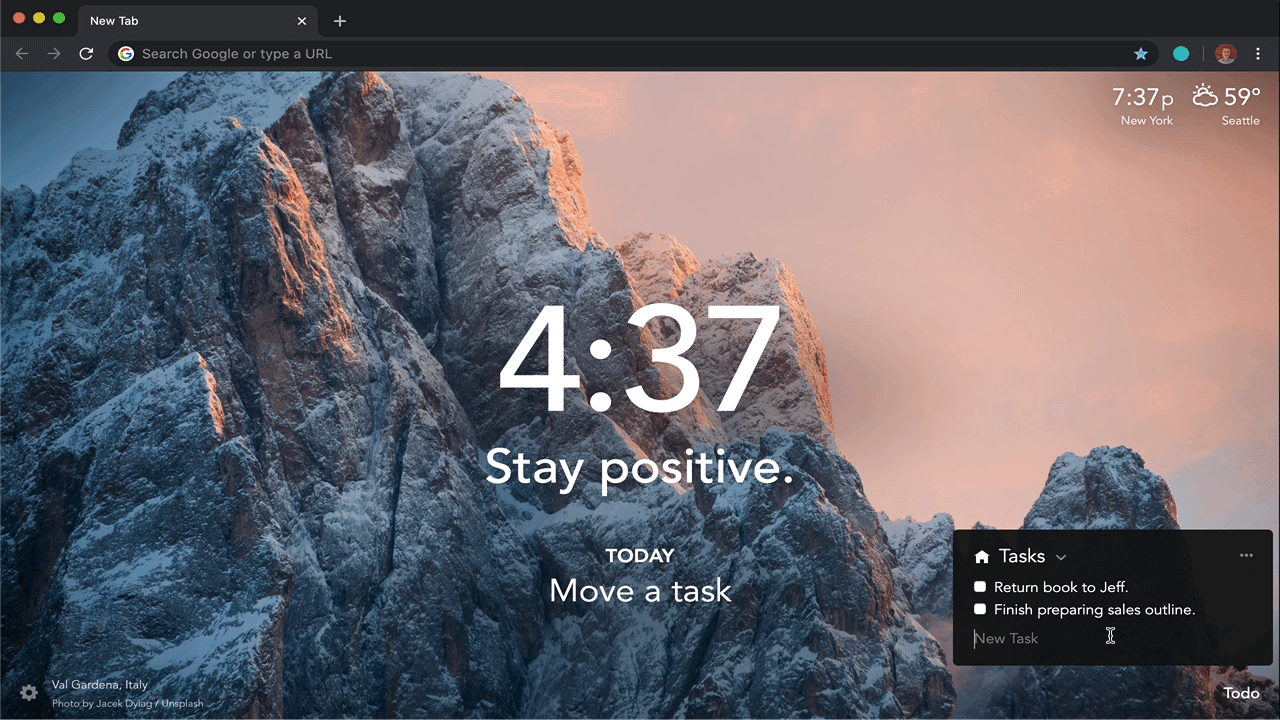The image size is (1280, 720).
Task: Open a new tab with plus button
Action: pos(340,21)
